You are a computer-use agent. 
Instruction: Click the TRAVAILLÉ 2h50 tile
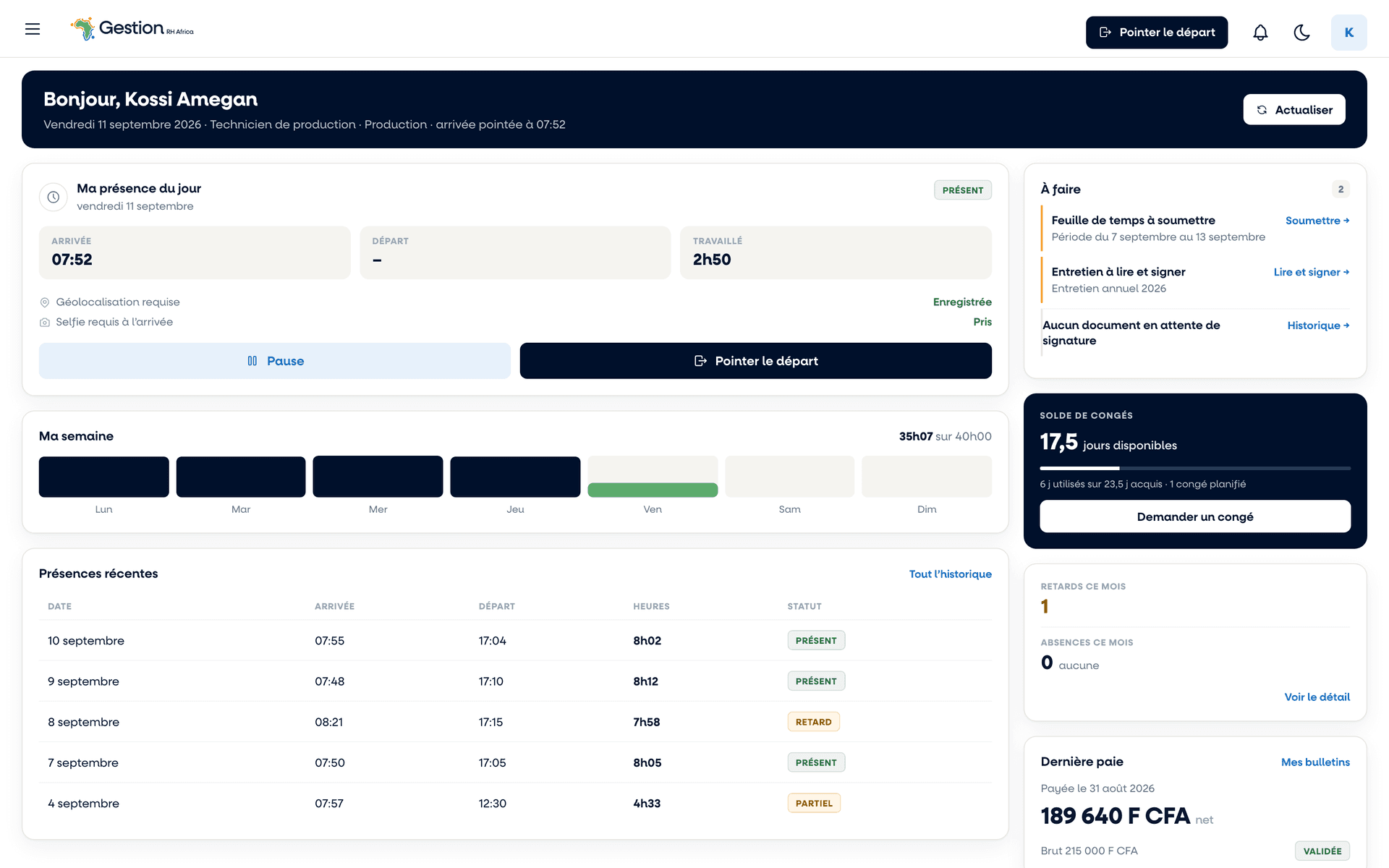click(x=836, y=252)
